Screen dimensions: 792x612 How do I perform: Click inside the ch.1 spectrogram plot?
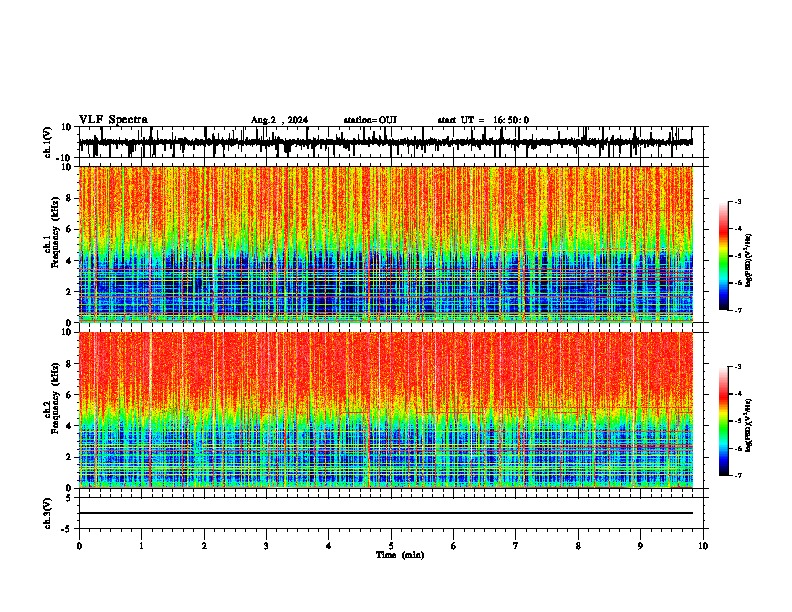tap(385, 244)
